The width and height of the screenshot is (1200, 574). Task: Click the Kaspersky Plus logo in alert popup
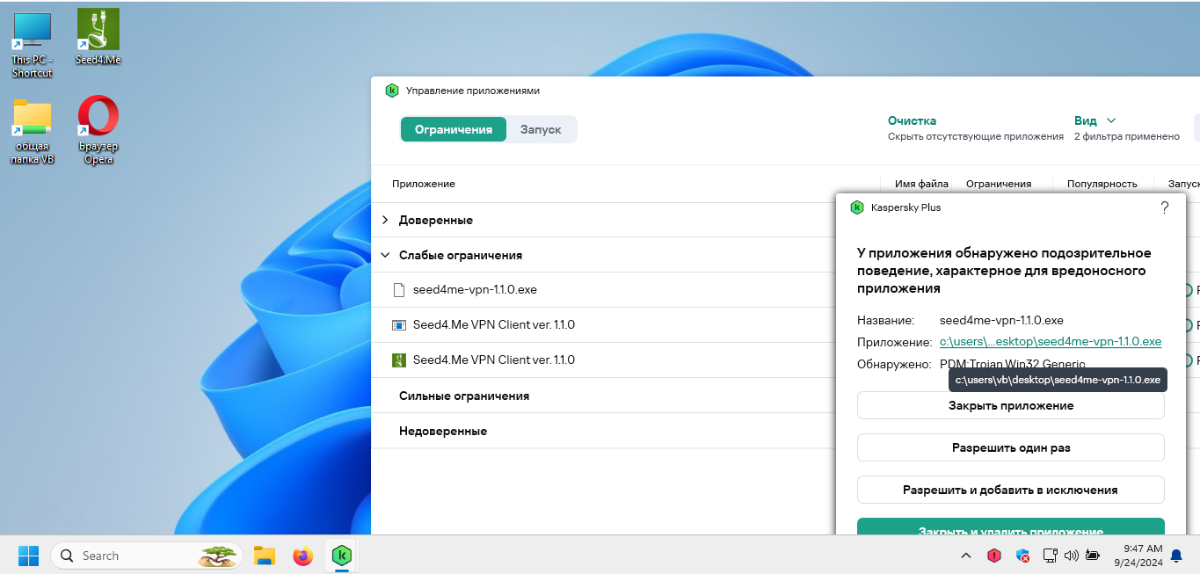point(857,208)
